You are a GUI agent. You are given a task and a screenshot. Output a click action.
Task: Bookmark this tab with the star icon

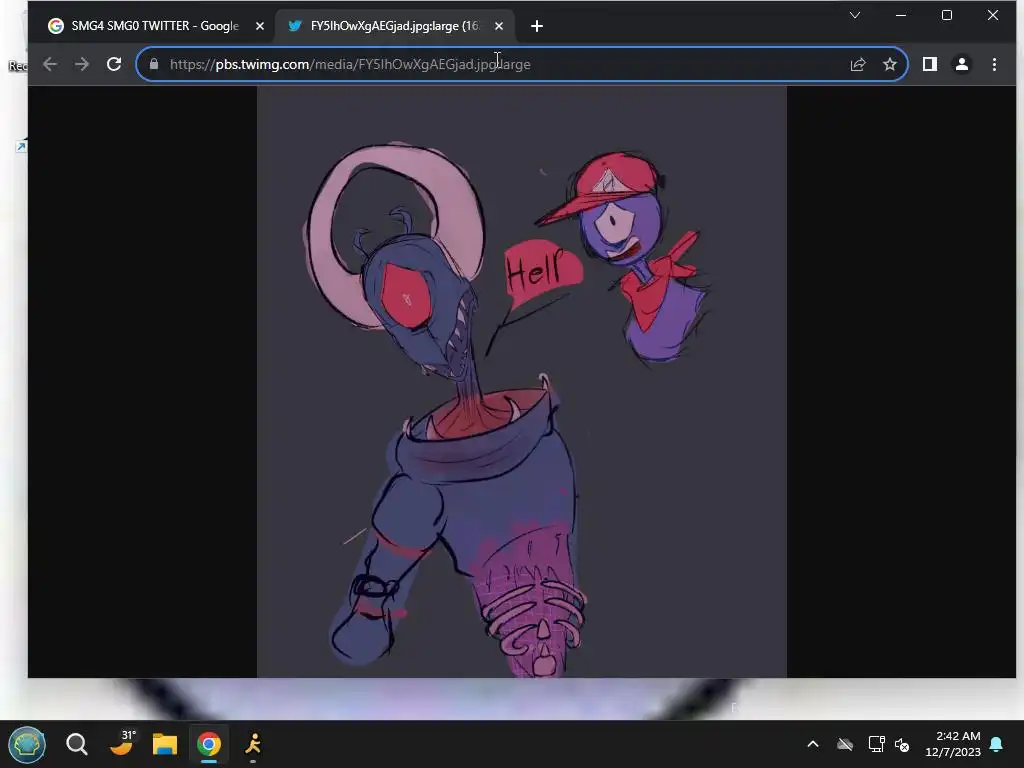pyautogui.click(x=889, y=64)
